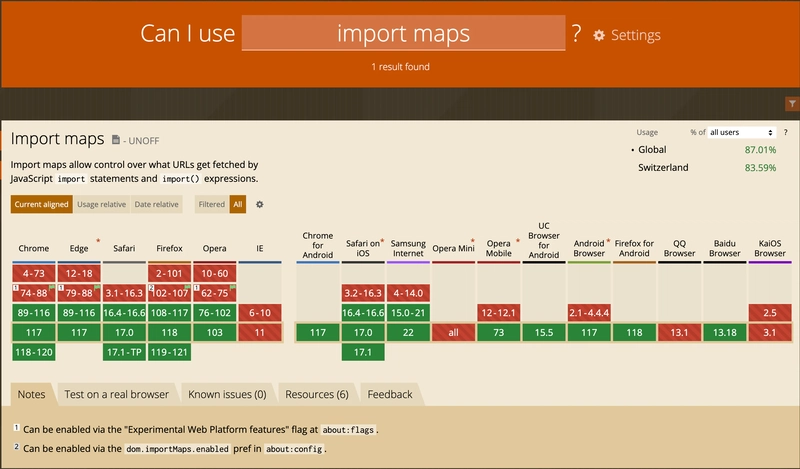Image resolution: width=800 pixels, height=469 pixels.
Task: Click the UC Browser for Android header
Action: [x=544, y=240]
